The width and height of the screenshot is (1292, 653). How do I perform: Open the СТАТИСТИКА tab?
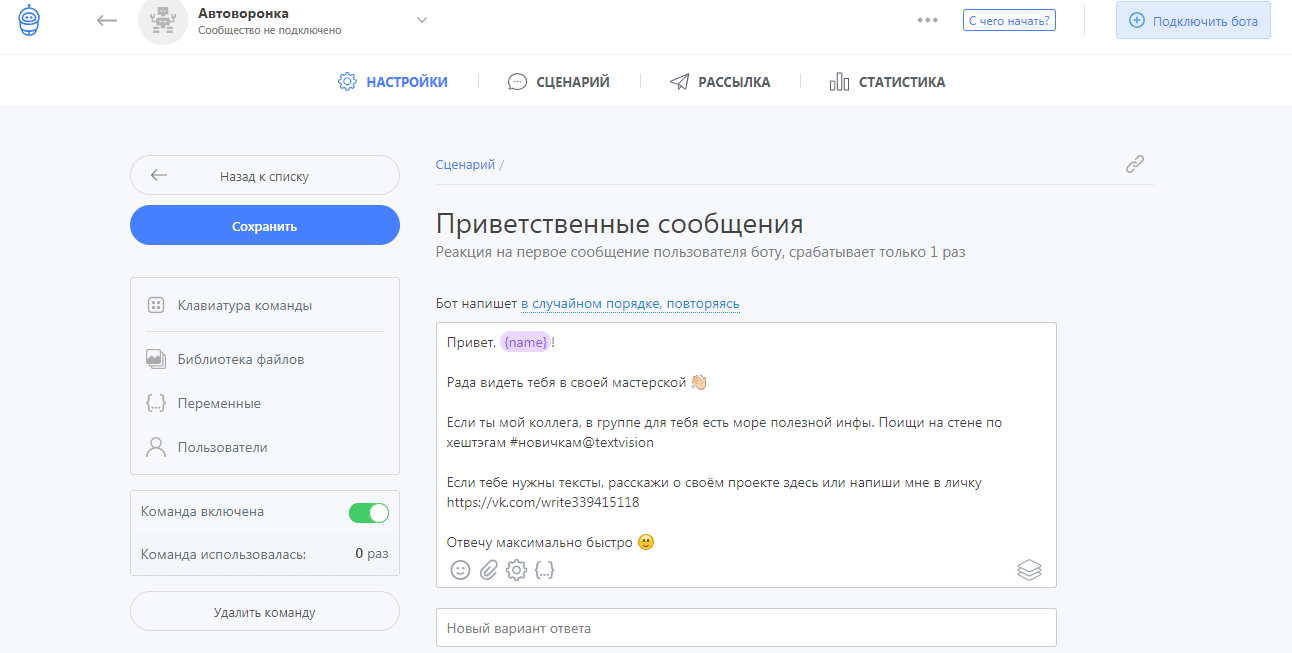pos(887,81)
